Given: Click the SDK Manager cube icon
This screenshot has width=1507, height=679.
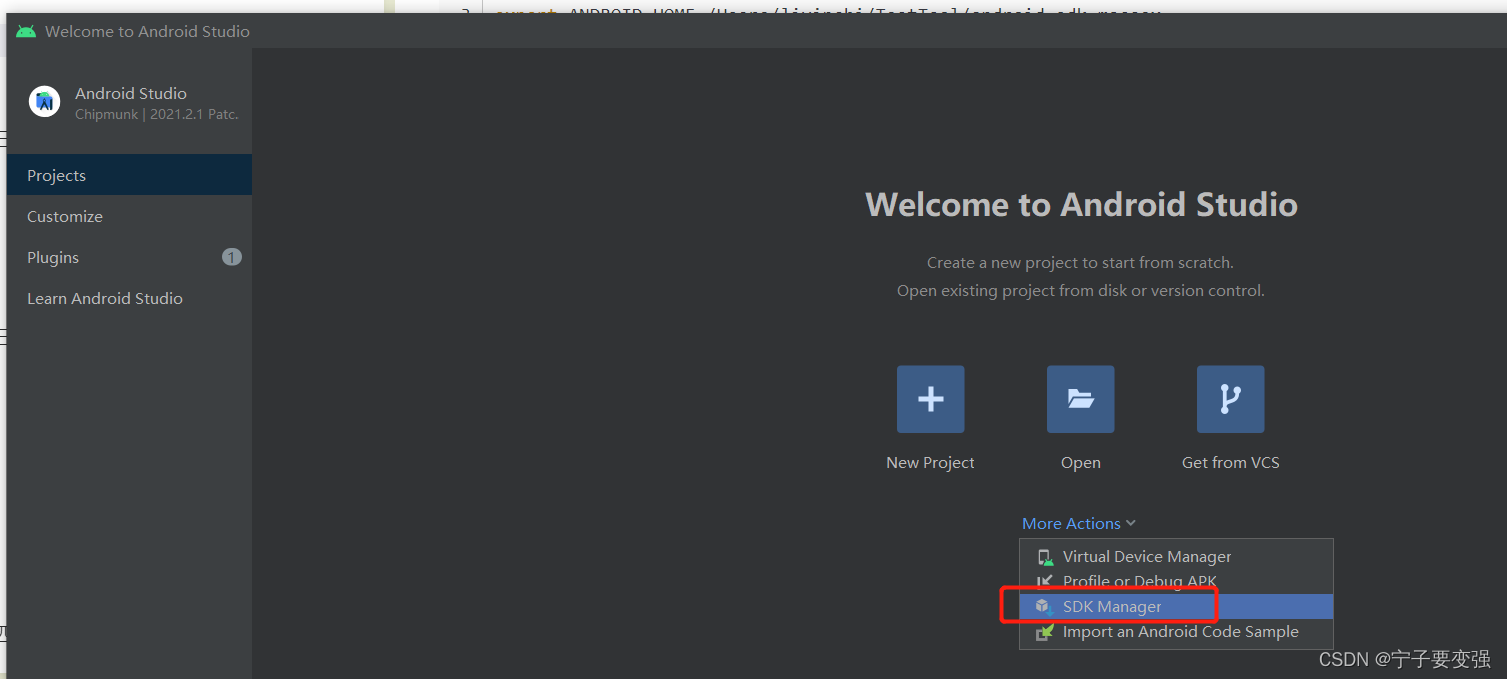Looking at the screenshot, I should point(1044,606).
